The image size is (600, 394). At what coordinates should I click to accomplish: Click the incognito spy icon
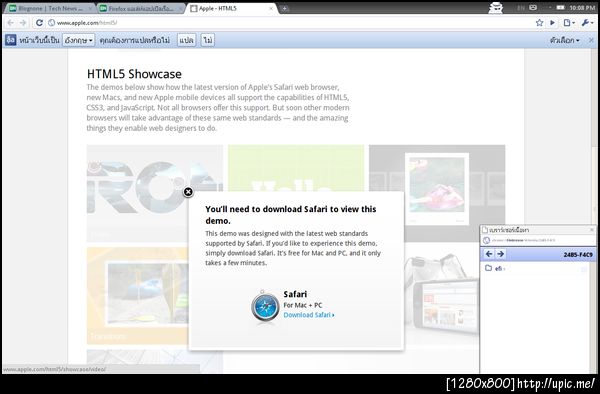496,8
